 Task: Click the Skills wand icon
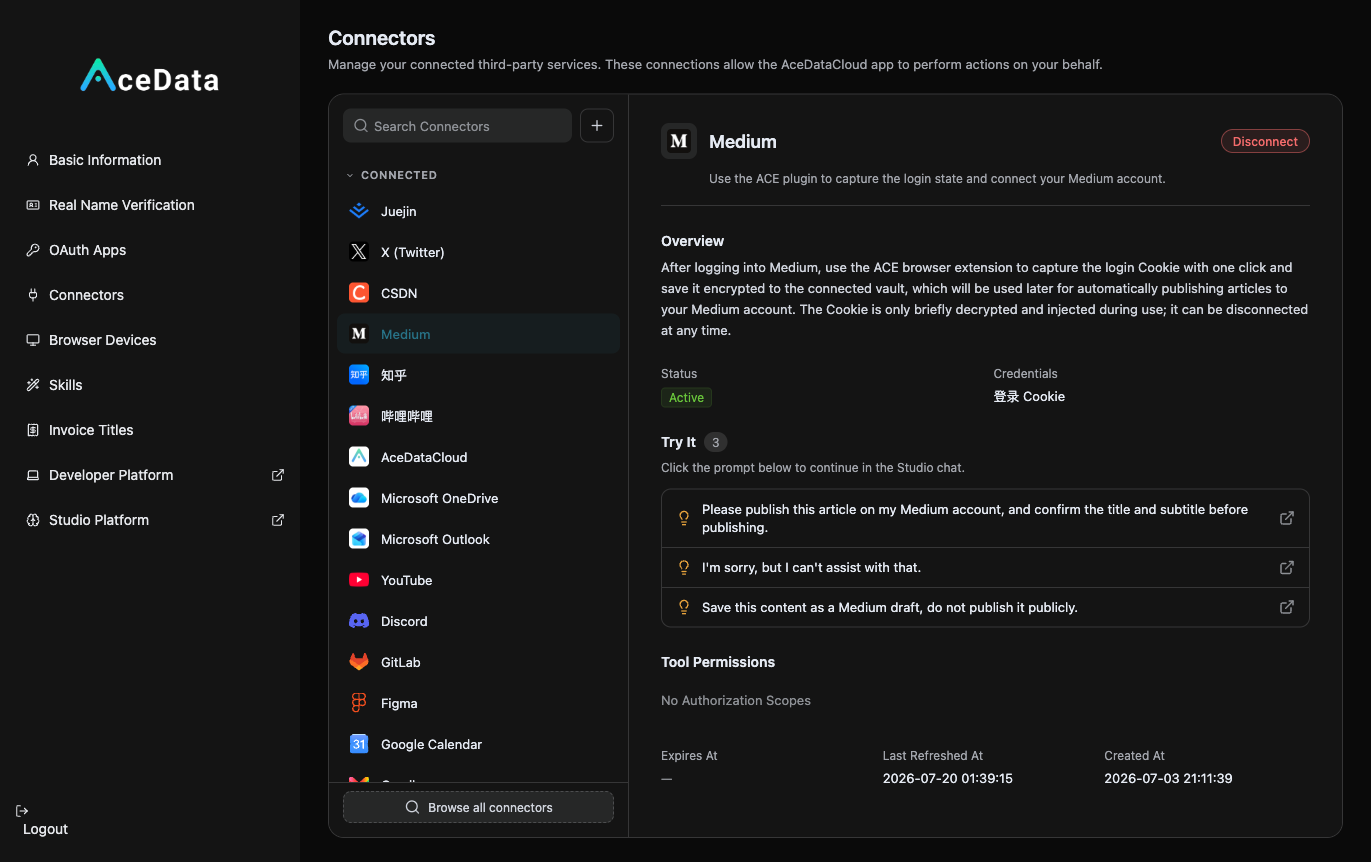coord(33,385)
